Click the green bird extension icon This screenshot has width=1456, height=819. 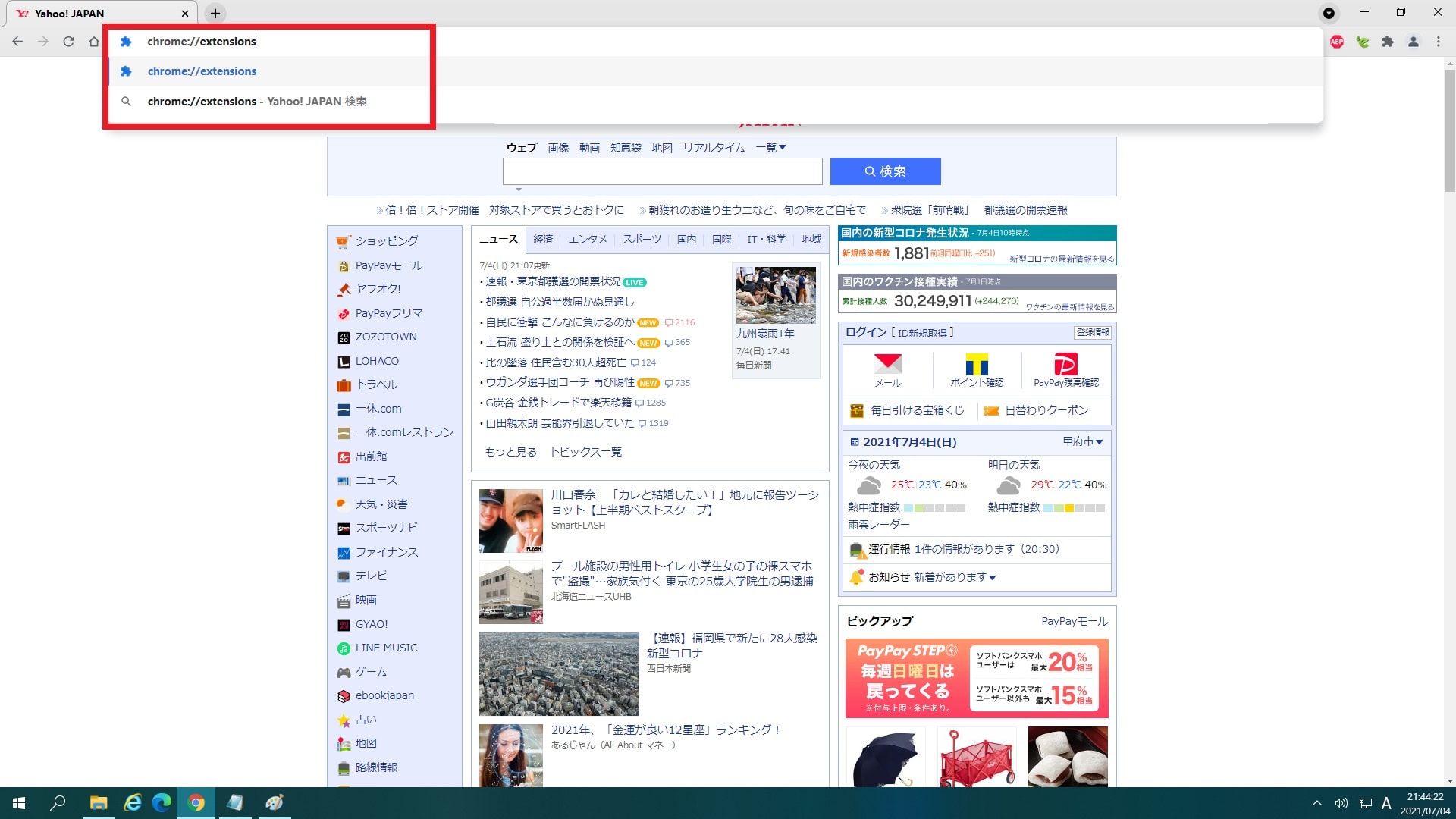[x=1363, y=42]
